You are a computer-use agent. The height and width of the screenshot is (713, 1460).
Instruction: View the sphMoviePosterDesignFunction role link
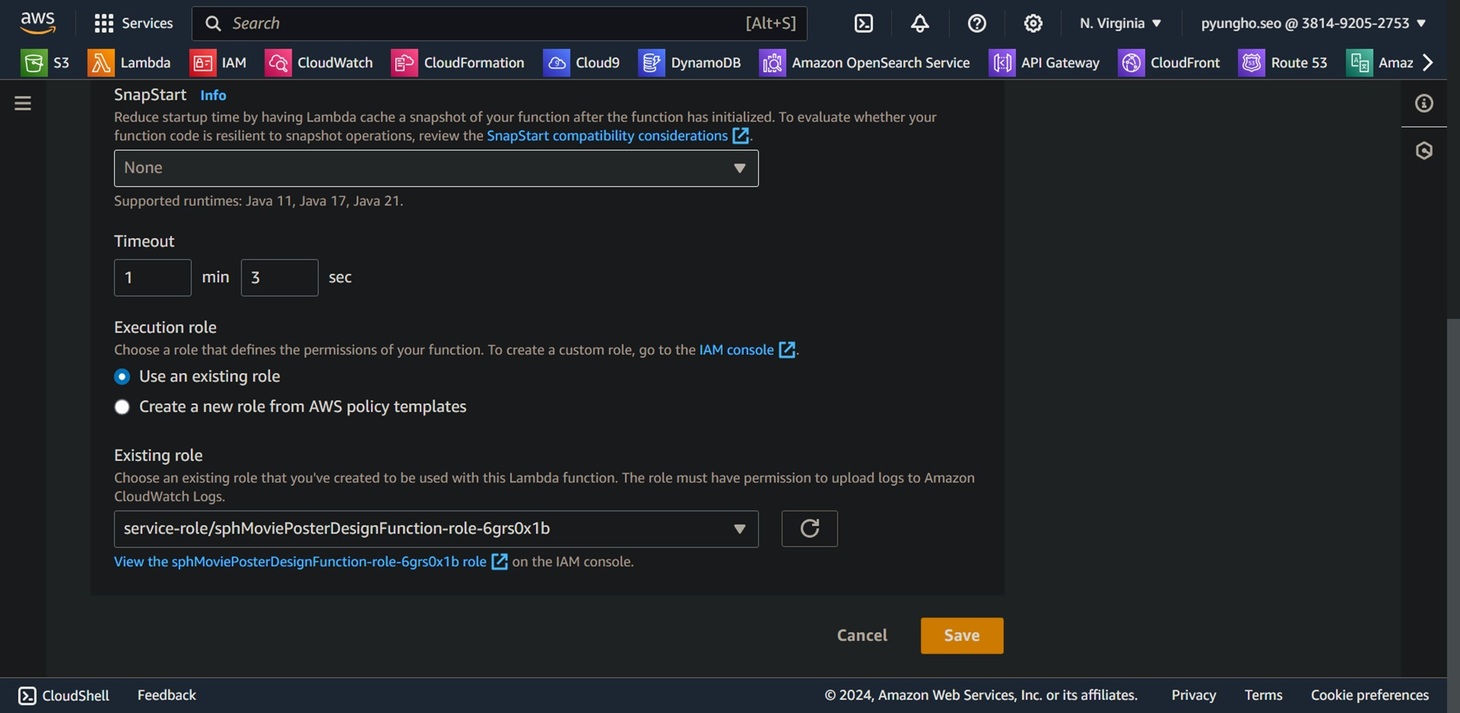tap(311, 562)
